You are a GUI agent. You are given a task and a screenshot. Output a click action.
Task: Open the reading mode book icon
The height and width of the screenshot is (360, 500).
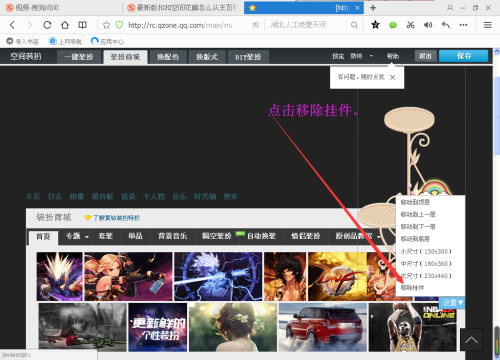click(82, 25)
